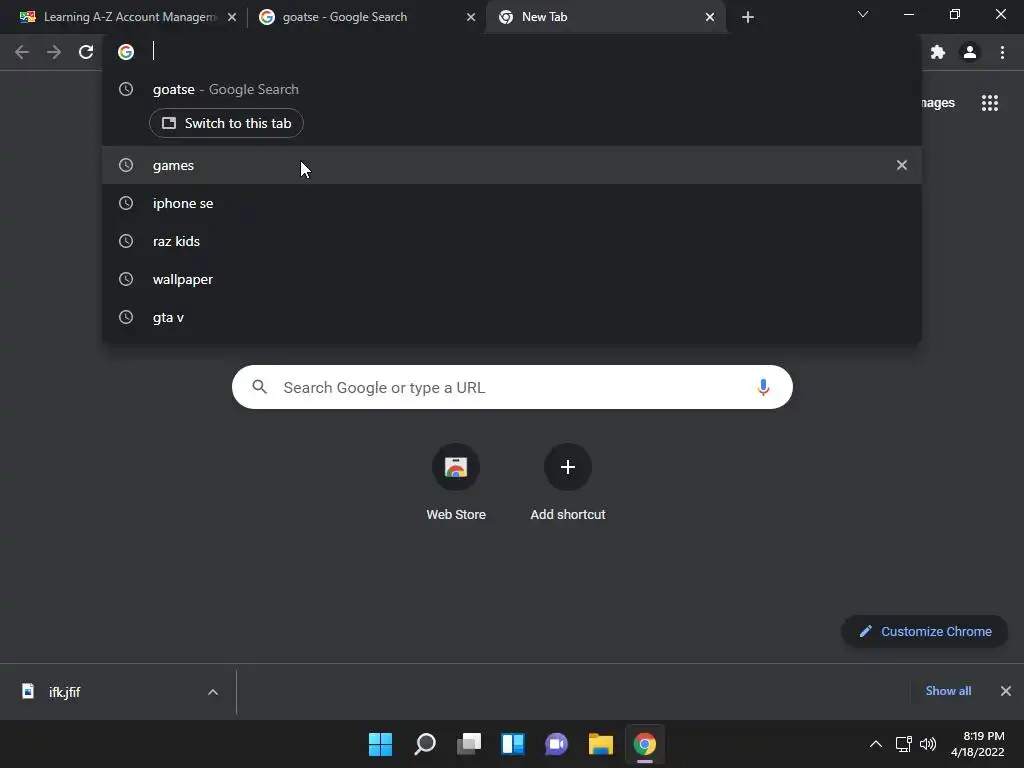Click the Chrome taskbar icon
Image resolution: width=1024 pixels, height=768 pixels.
[x=645, y=744]
